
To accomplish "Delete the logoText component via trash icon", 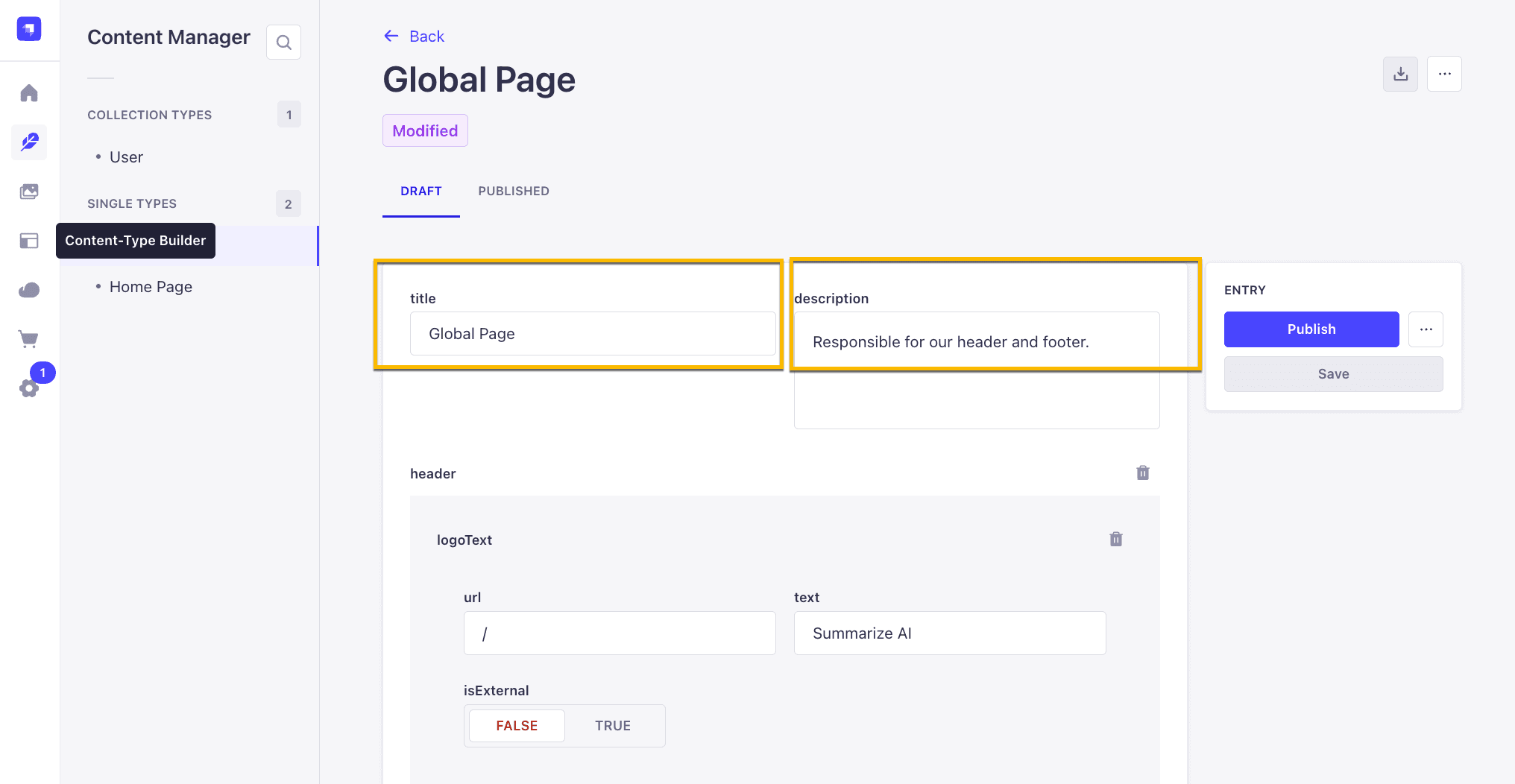I will click(x=1116, y=540).
